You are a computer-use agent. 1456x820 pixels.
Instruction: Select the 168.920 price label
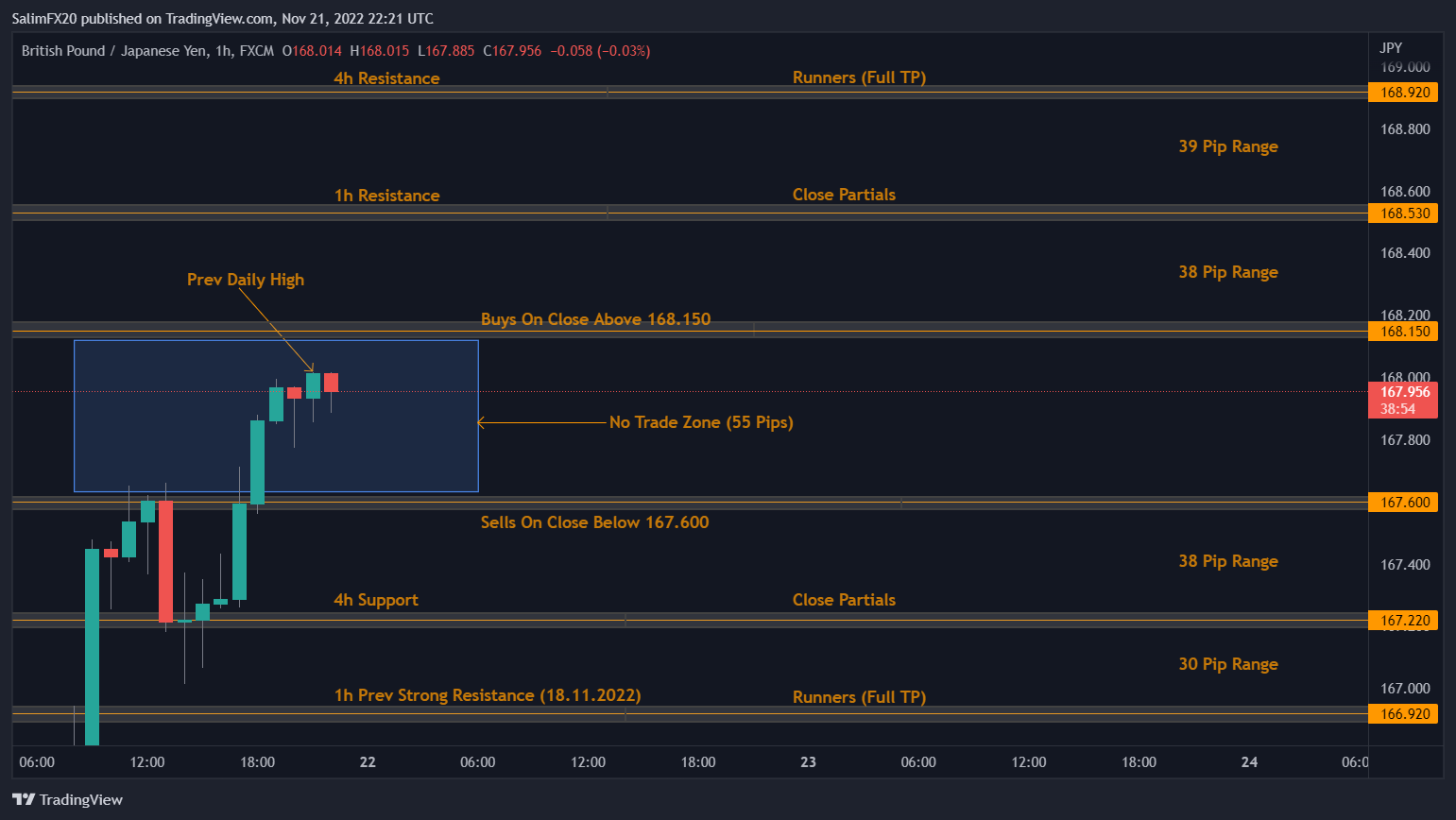click(1404, 93)
